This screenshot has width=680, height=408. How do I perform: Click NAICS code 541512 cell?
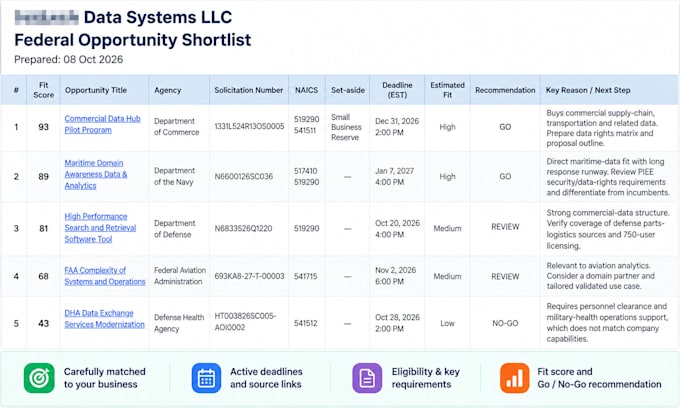coord(306,323)
